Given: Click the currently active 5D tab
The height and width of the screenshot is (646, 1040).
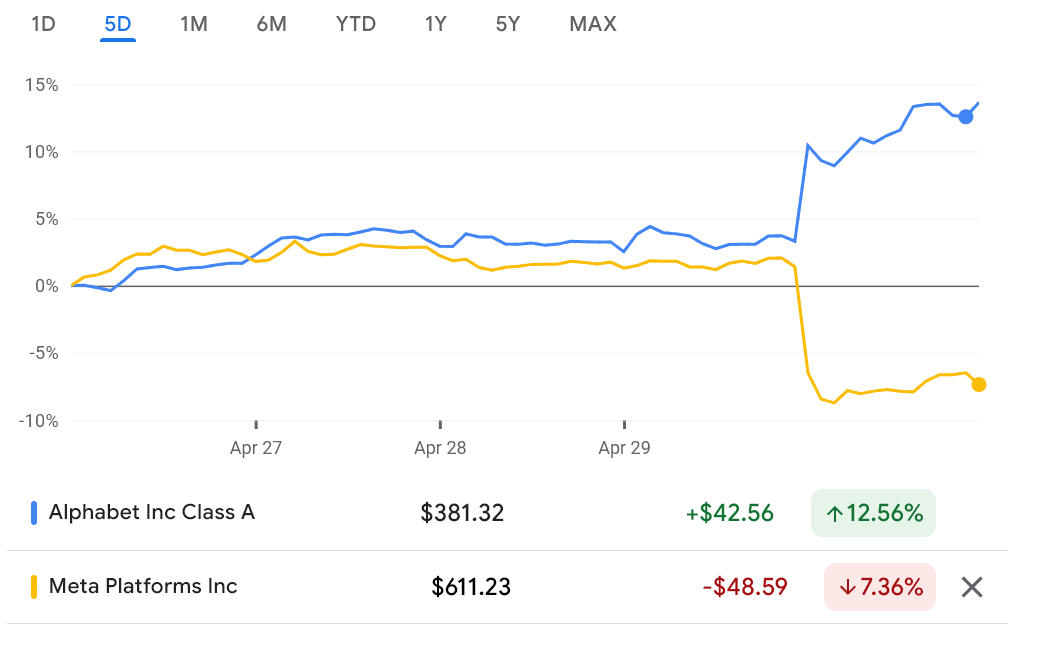Looking at the screenshot, I should [x=117, y=24].
